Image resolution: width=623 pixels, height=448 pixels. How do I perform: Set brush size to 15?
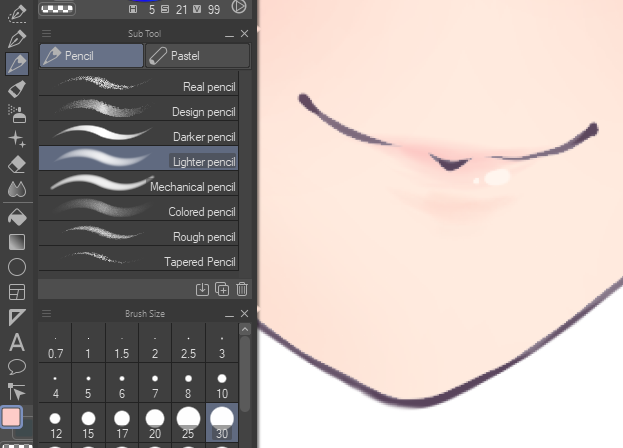(88, 423)
